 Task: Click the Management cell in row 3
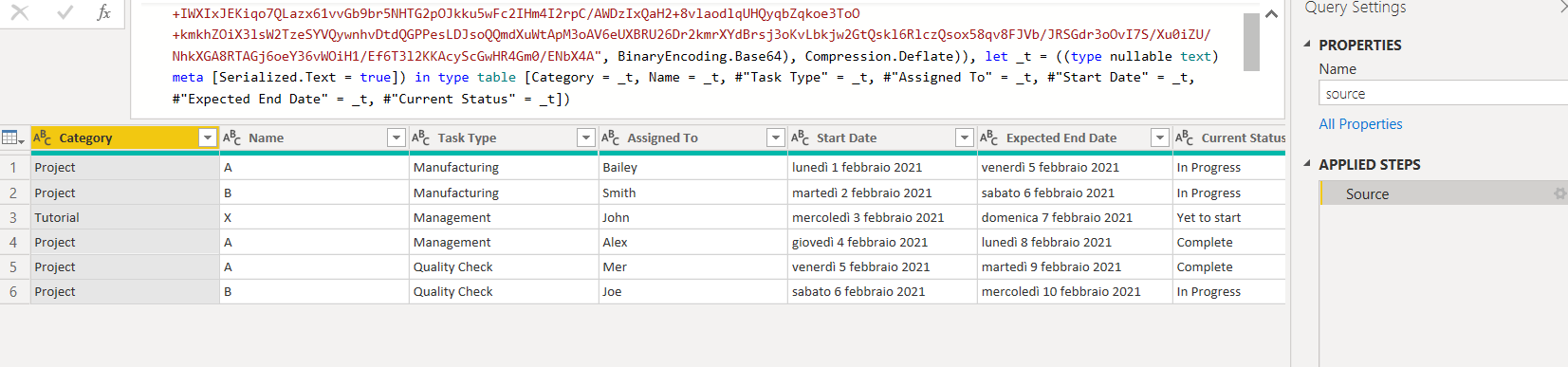tap(504, 217)
